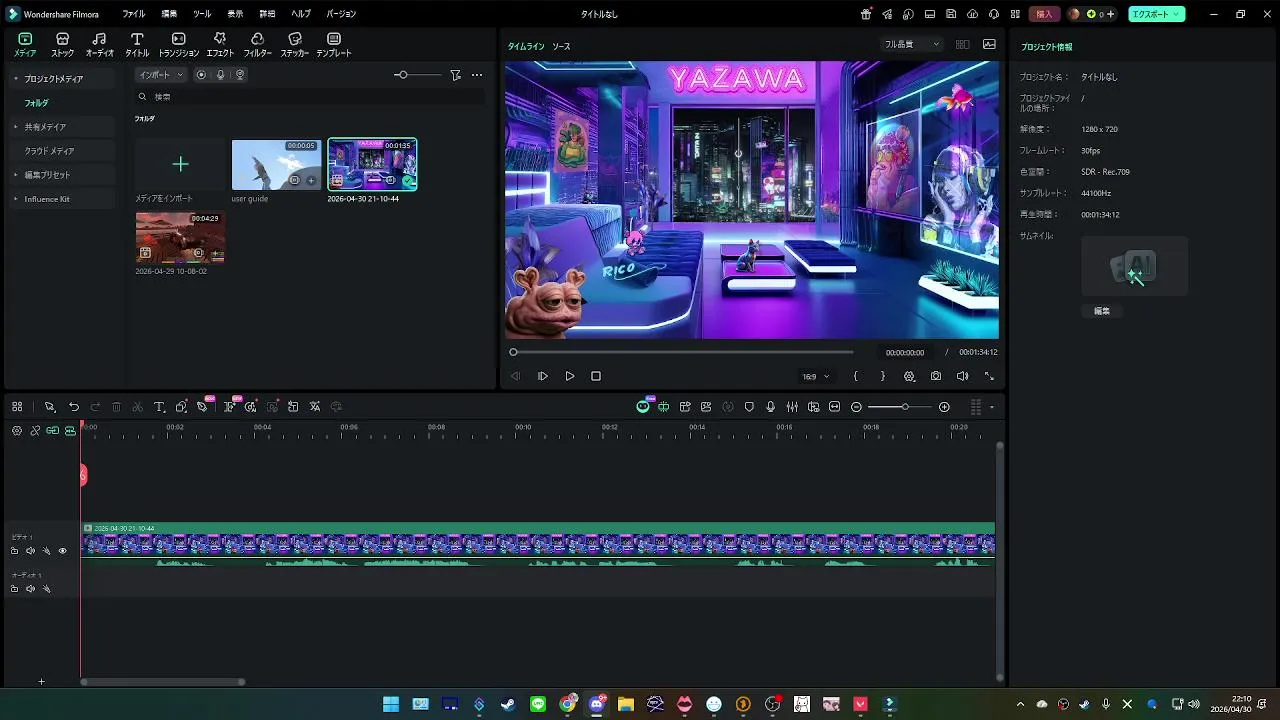
Task: Toggle the ビデオ 1 track eye visibility
Action: (x=62, y=551)
